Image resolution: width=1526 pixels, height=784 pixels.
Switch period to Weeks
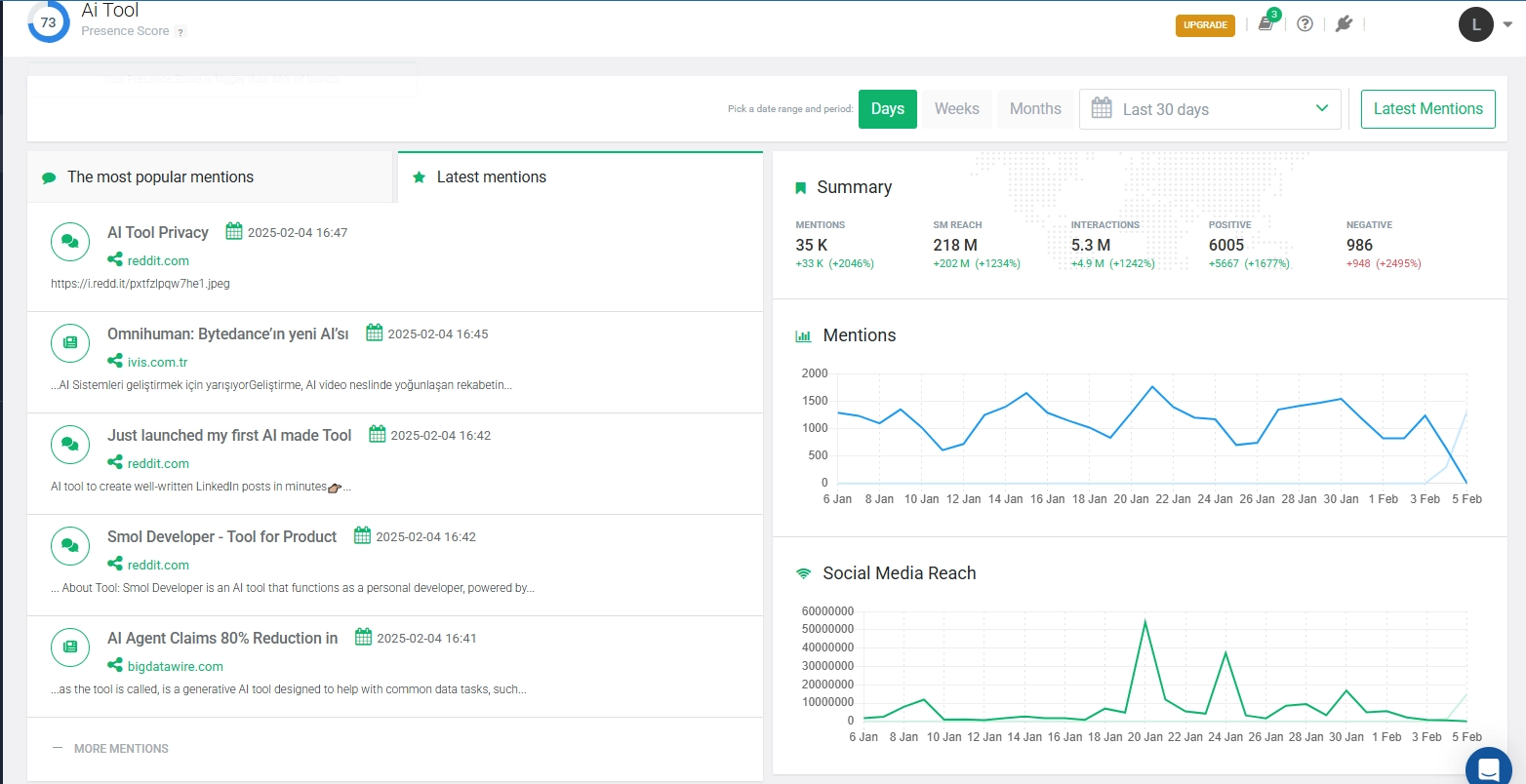[x=956, y=109]
